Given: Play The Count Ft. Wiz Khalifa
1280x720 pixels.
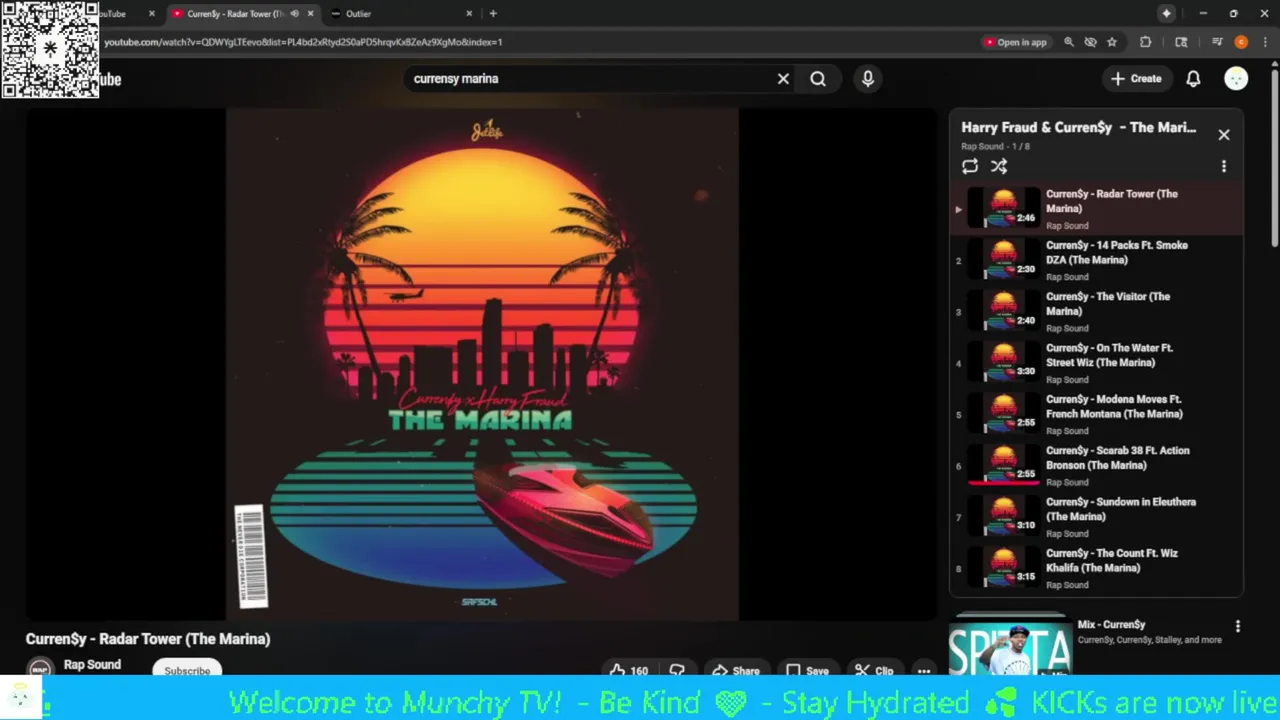Looking at the screenshot, I should (1096, 568).
